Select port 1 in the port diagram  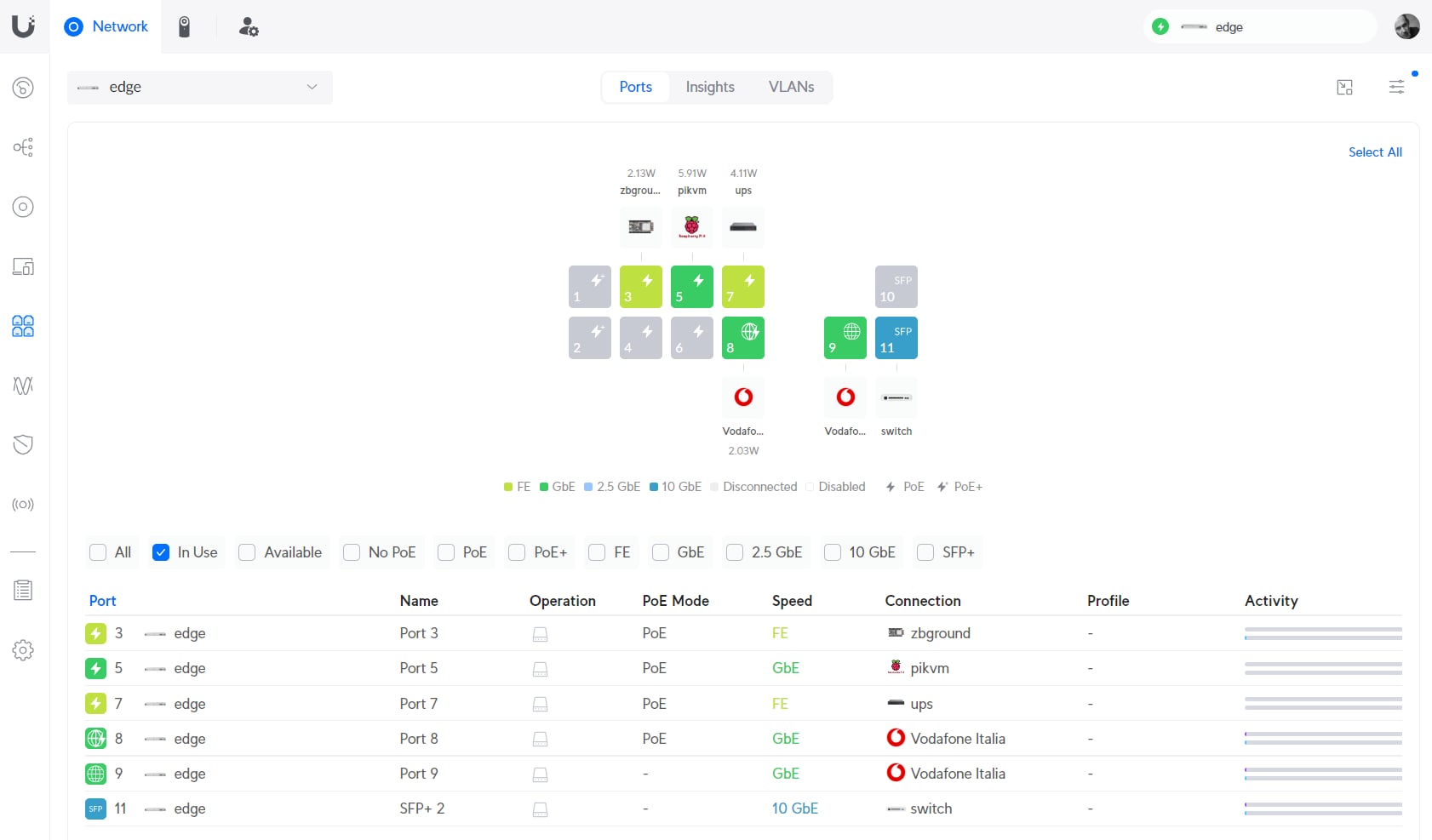pyautogui.click(x=590, y=287)
